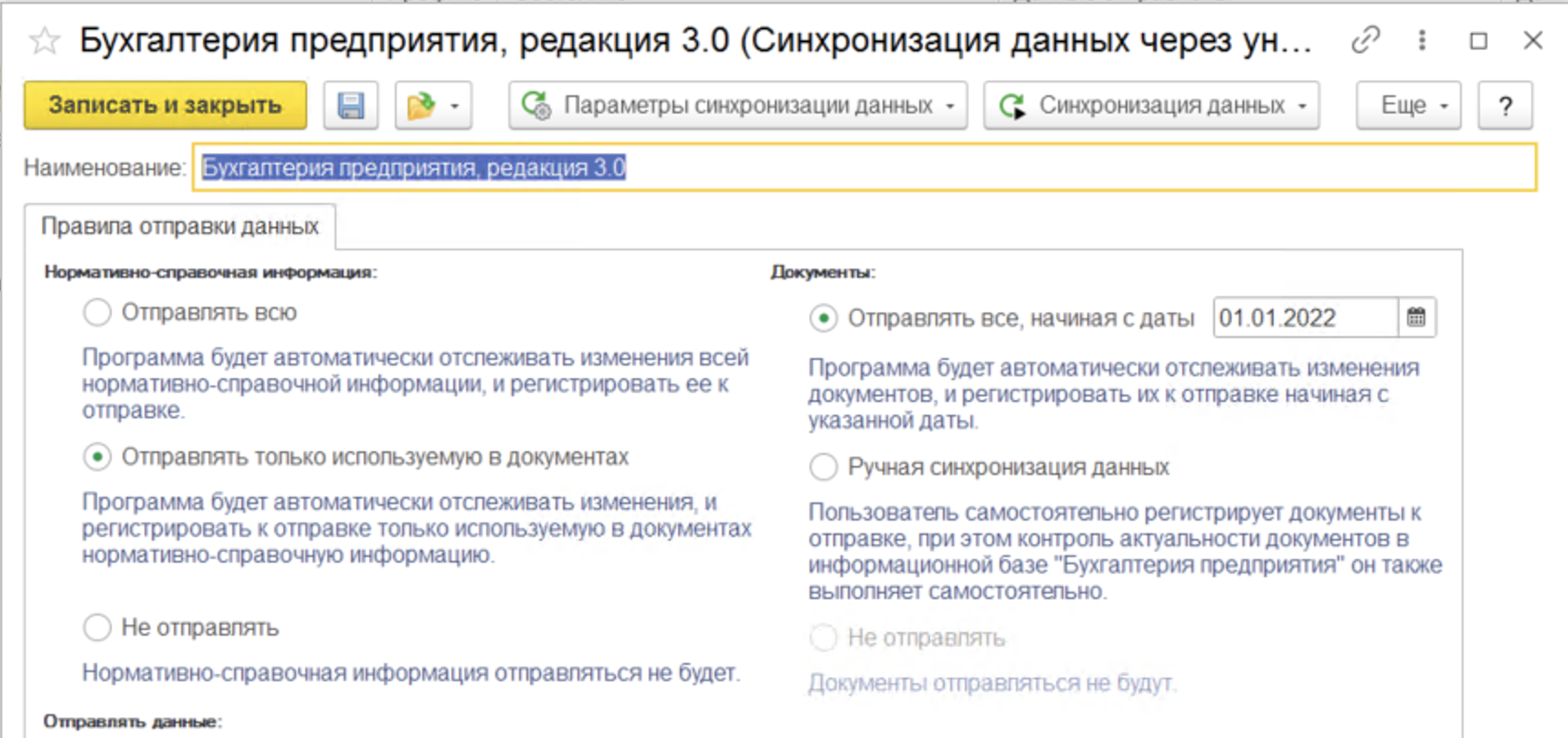Image resolution: width=1568 pixels, height=738 pixels.
Task: Open the 'Еще' dropdown menu
Action: pos(1408,106)
